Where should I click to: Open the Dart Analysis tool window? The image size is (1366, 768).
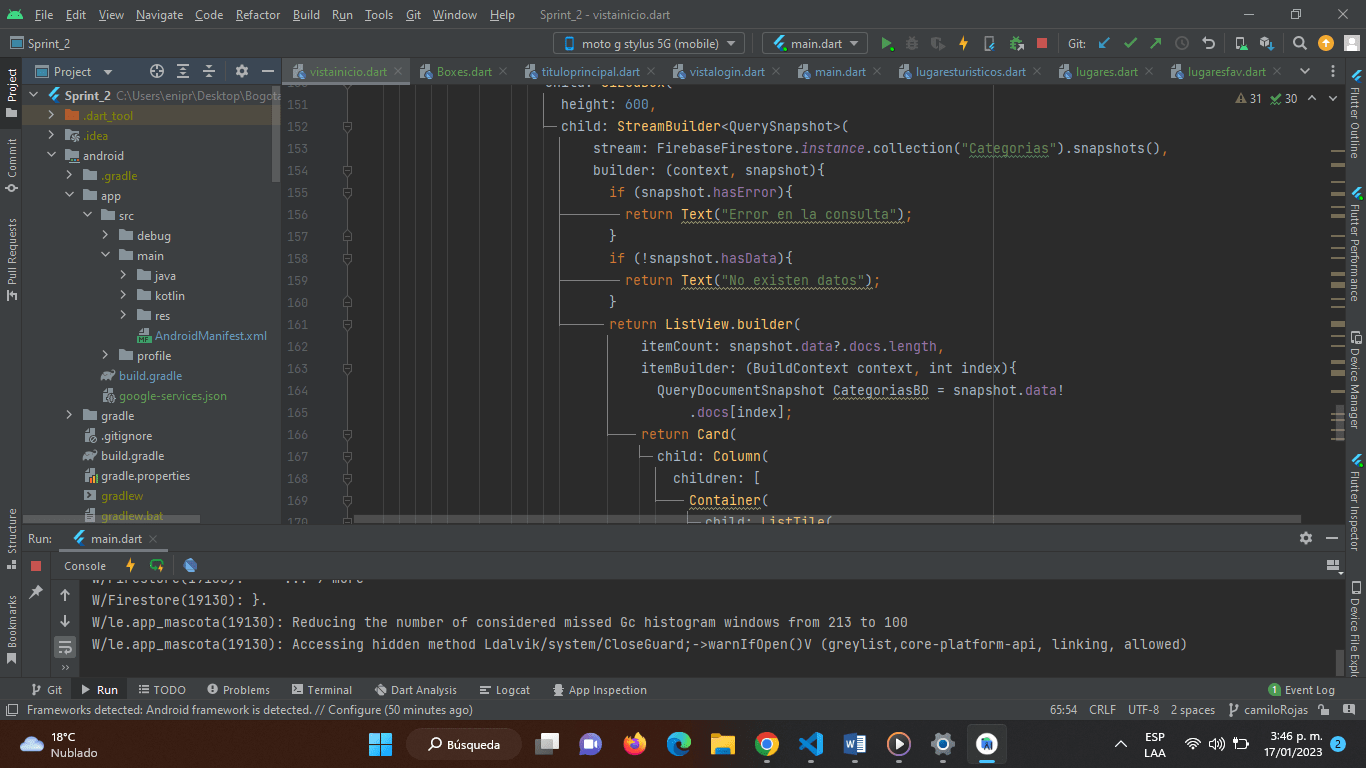point(415,690)
